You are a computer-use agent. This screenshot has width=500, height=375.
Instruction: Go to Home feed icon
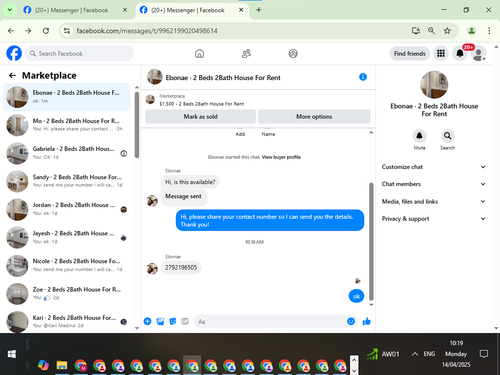[199, 53]
